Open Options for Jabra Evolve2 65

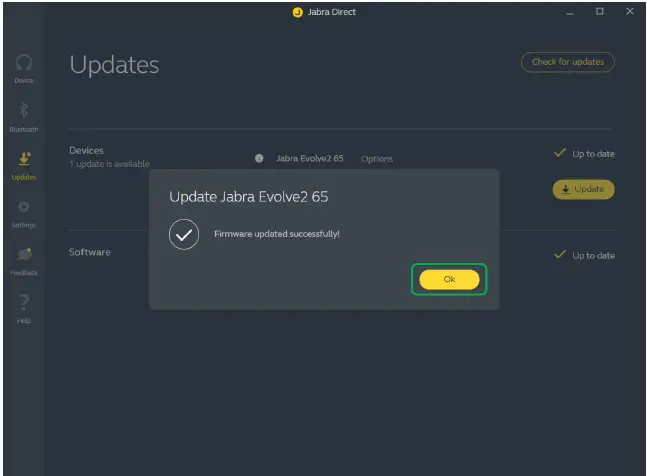point(377,159)
